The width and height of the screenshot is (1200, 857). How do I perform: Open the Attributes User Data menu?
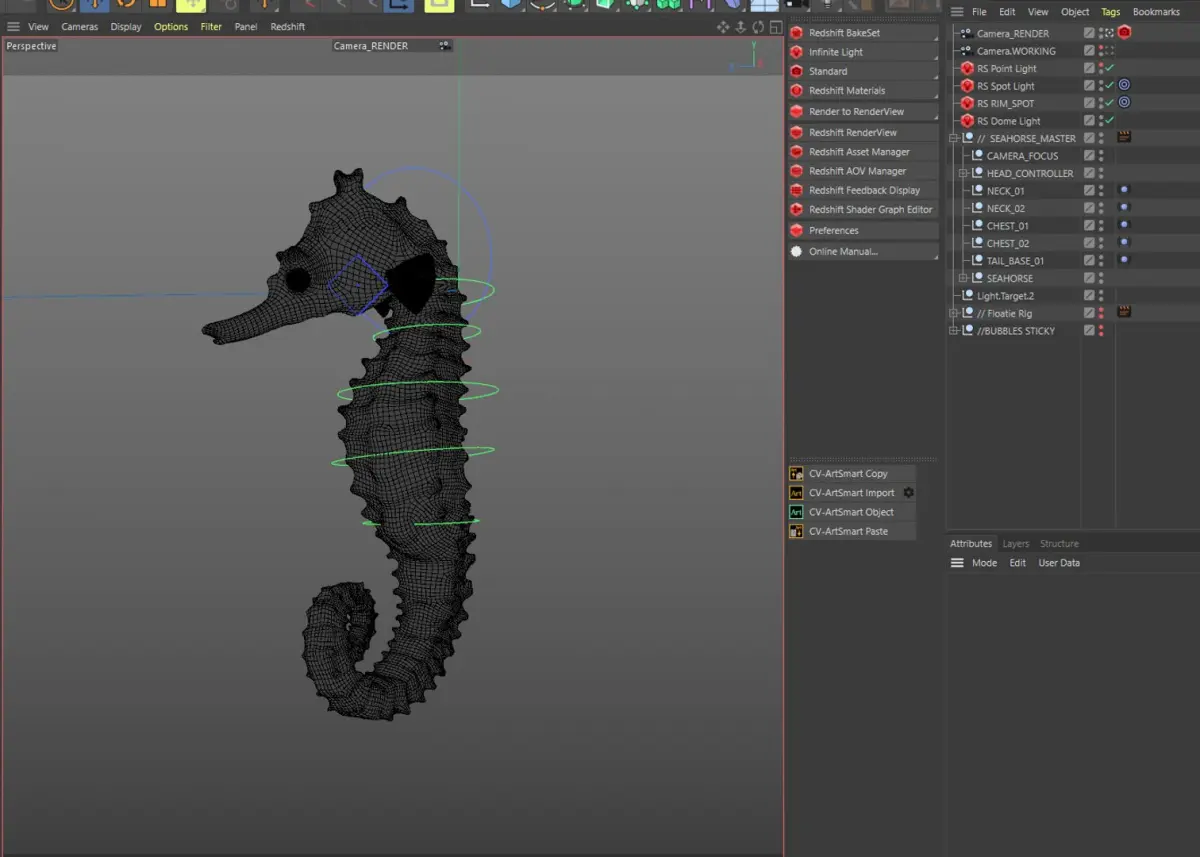pyautogui.click(x=1059, y=563)
